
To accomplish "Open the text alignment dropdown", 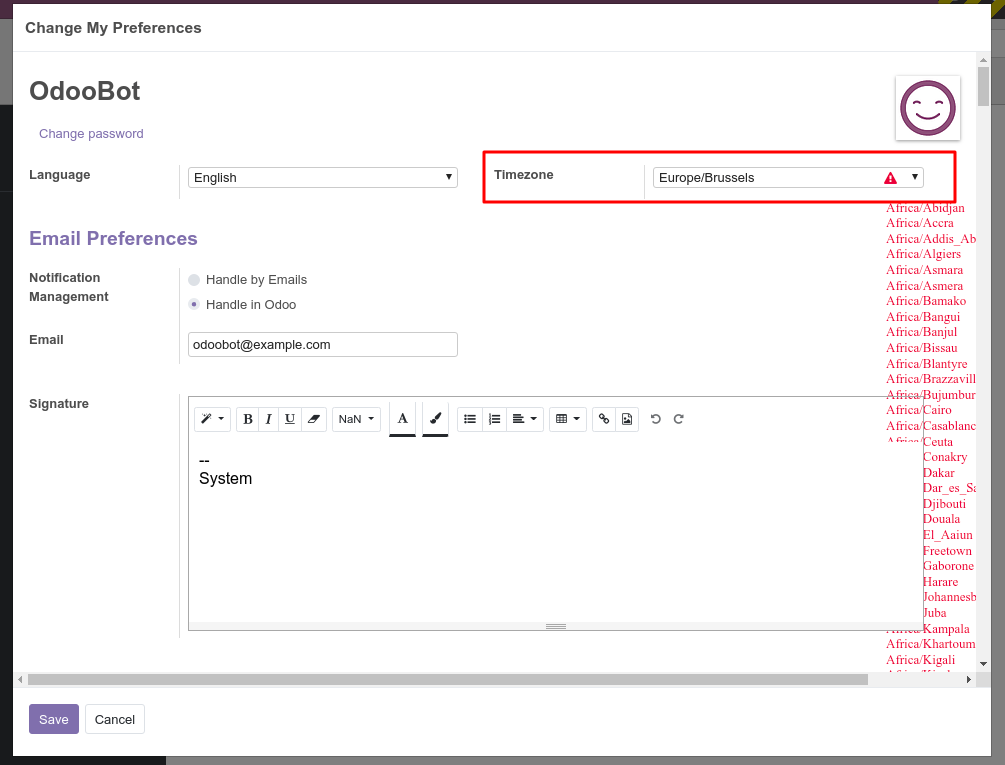I will 523,419.
